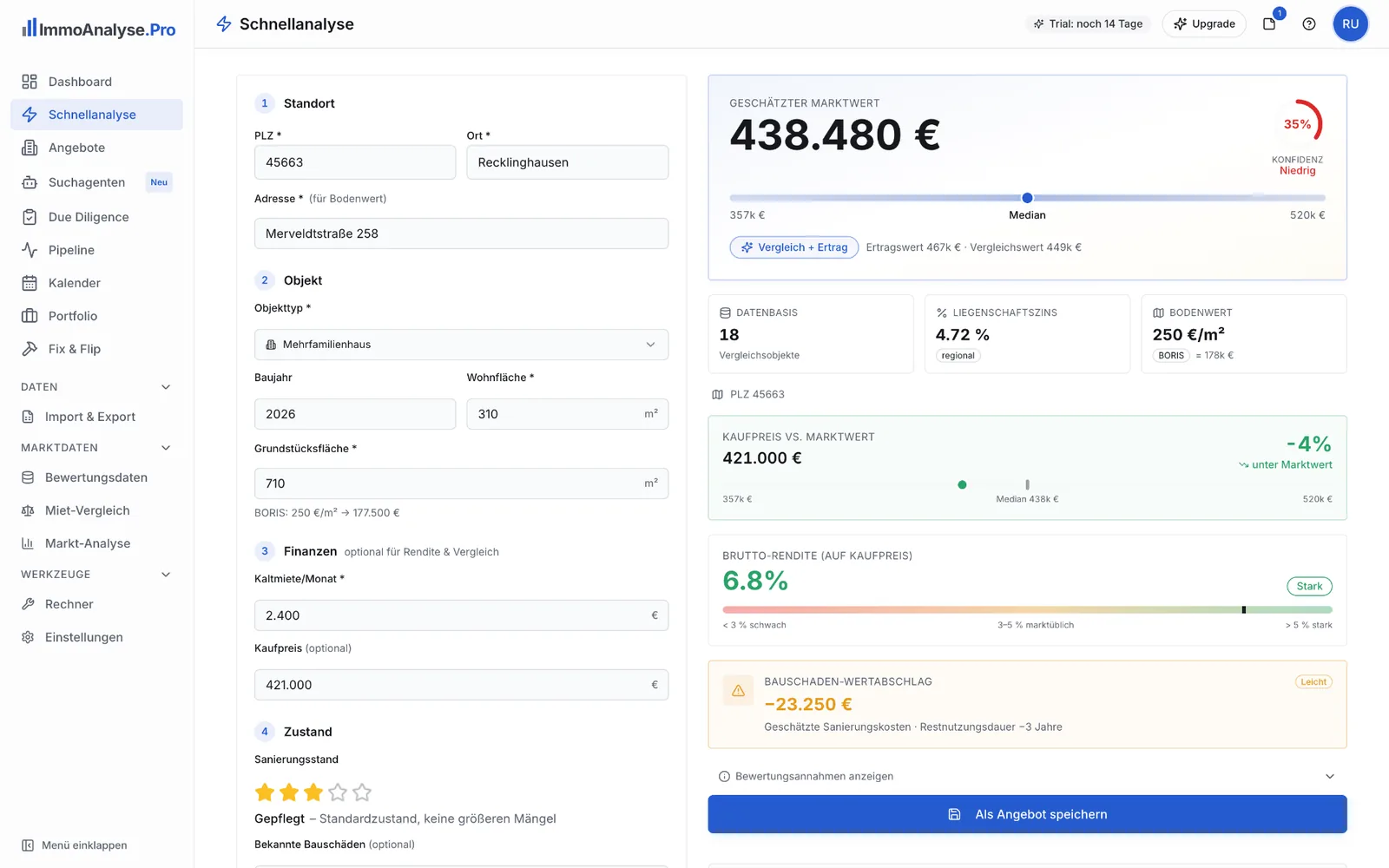Image resolution: width=1389 pixels, height=868 pixels.
Task: Click the Fix & Flip hammer icon
Action: pos(30,349)
